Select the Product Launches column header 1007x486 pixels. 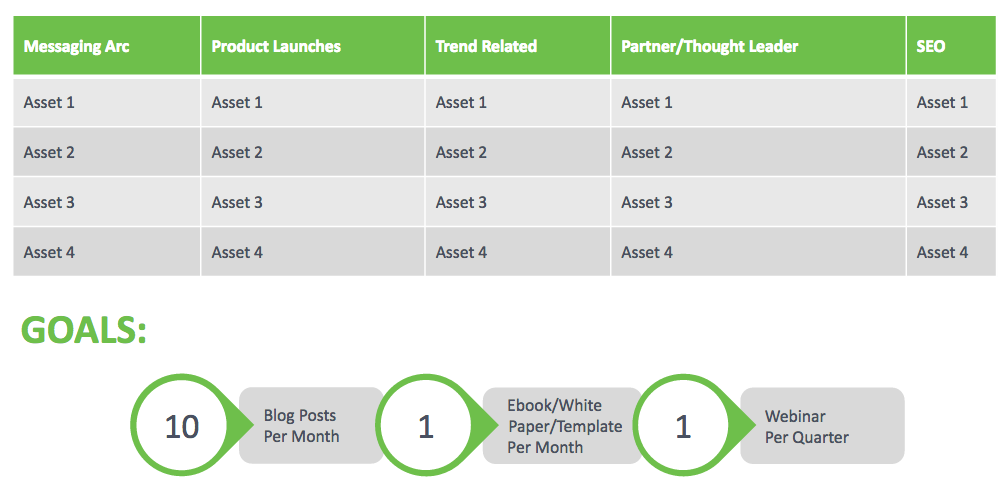click(276, 46)
